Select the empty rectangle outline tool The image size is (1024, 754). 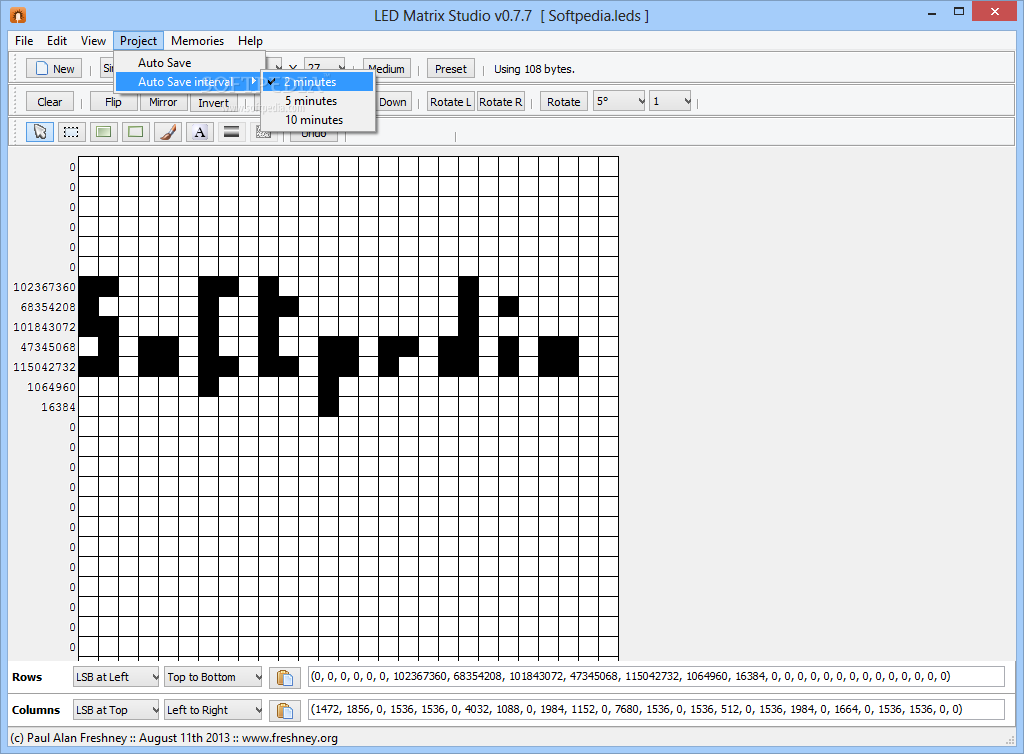coord(135,133)
